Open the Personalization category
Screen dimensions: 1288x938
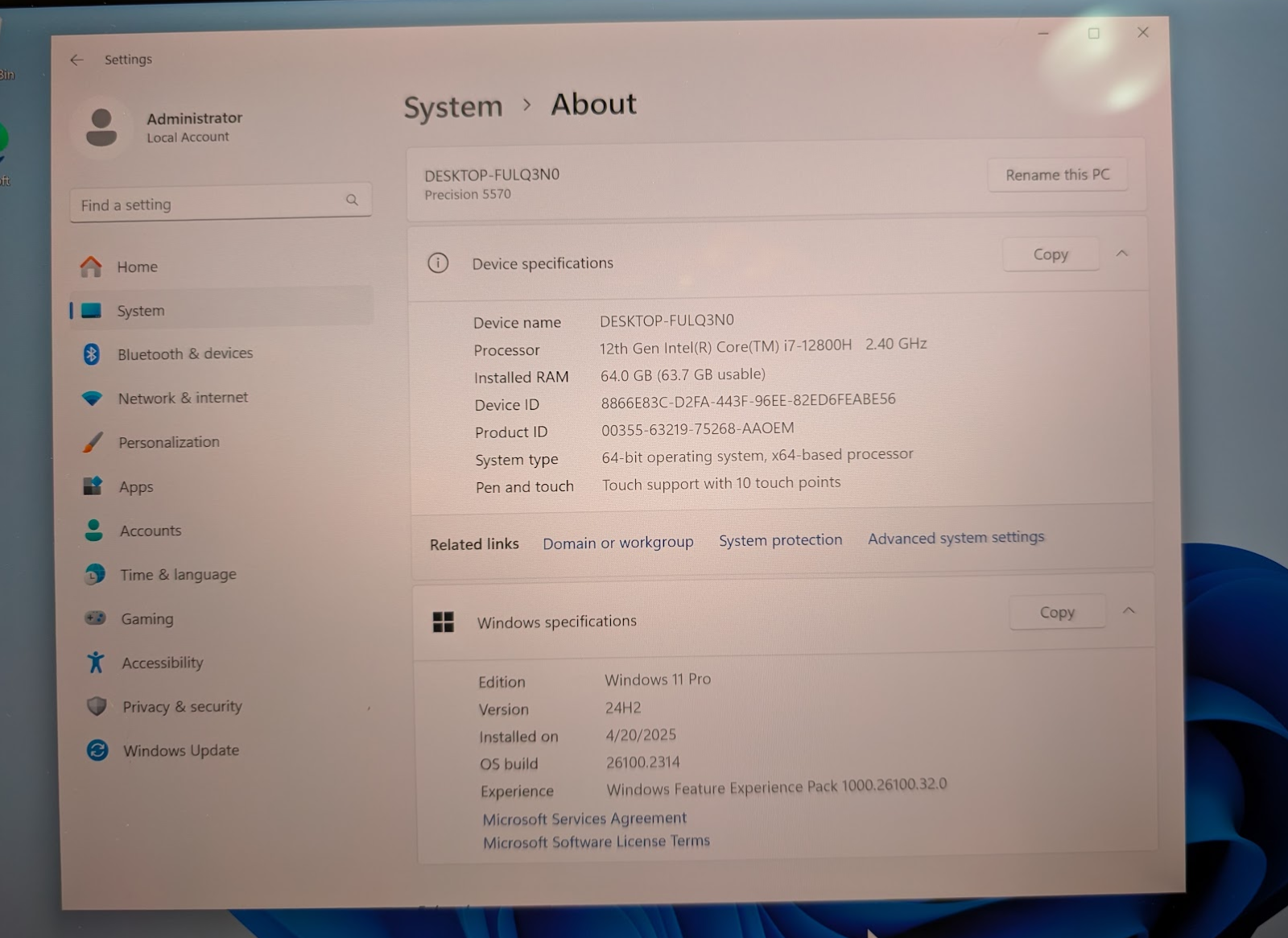pos(222,442)
